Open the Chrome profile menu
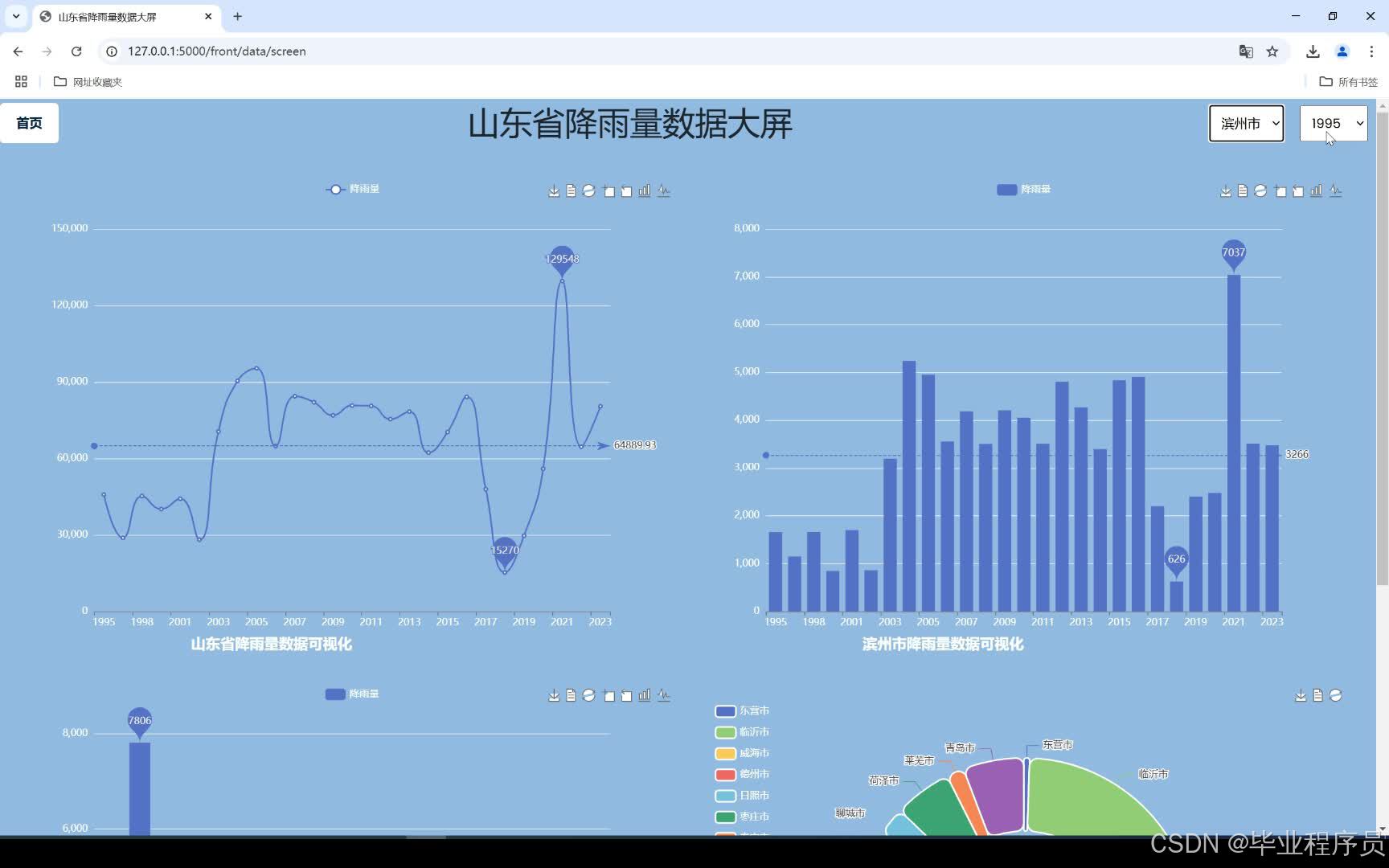1389x868 pixels. tap(1342, 51)
